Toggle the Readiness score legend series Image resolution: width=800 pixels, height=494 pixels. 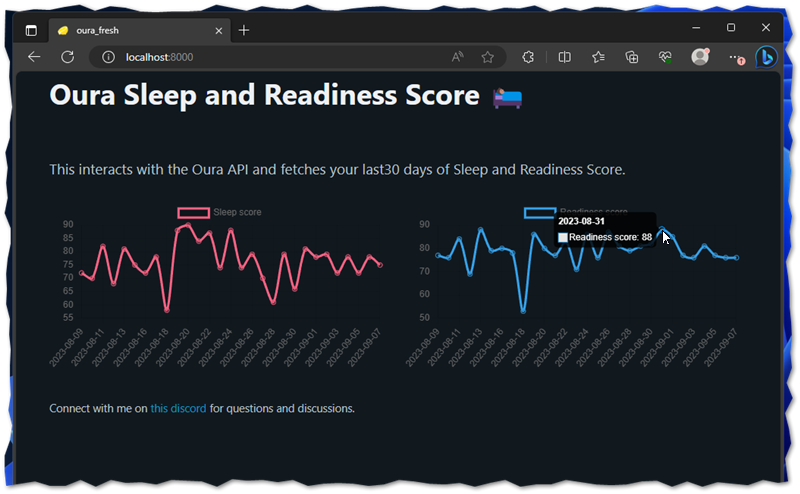540,212
